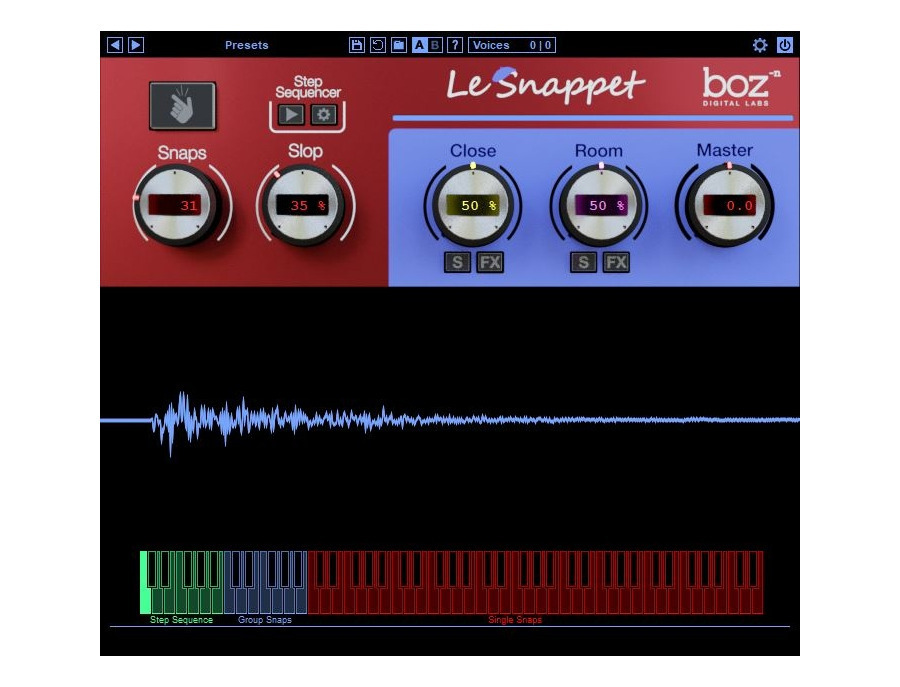Click the undo/revert icon
This screenshot has height=687, width=900.
[378, 45]
